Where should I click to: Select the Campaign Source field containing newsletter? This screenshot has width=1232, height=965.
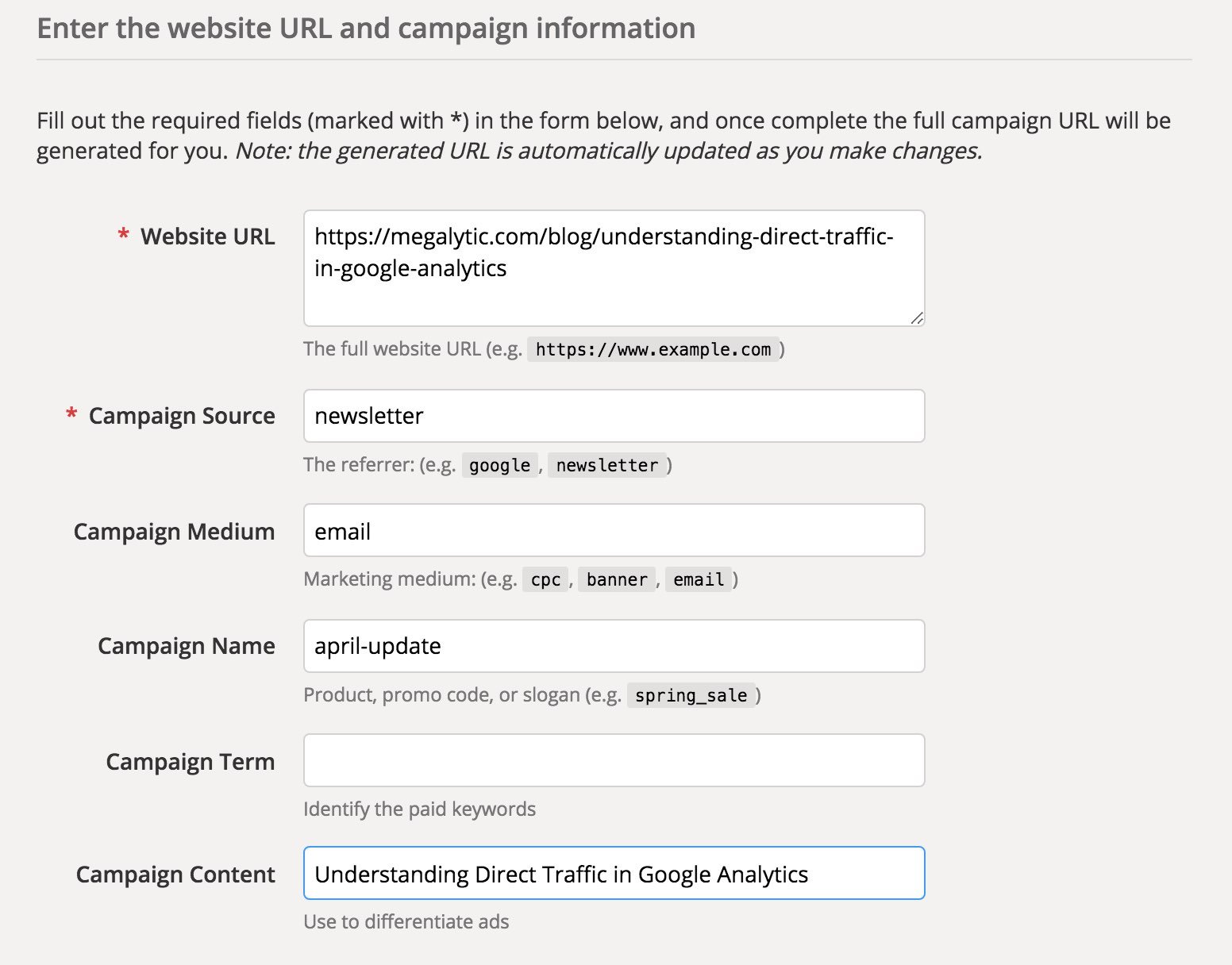click(613, 416)
